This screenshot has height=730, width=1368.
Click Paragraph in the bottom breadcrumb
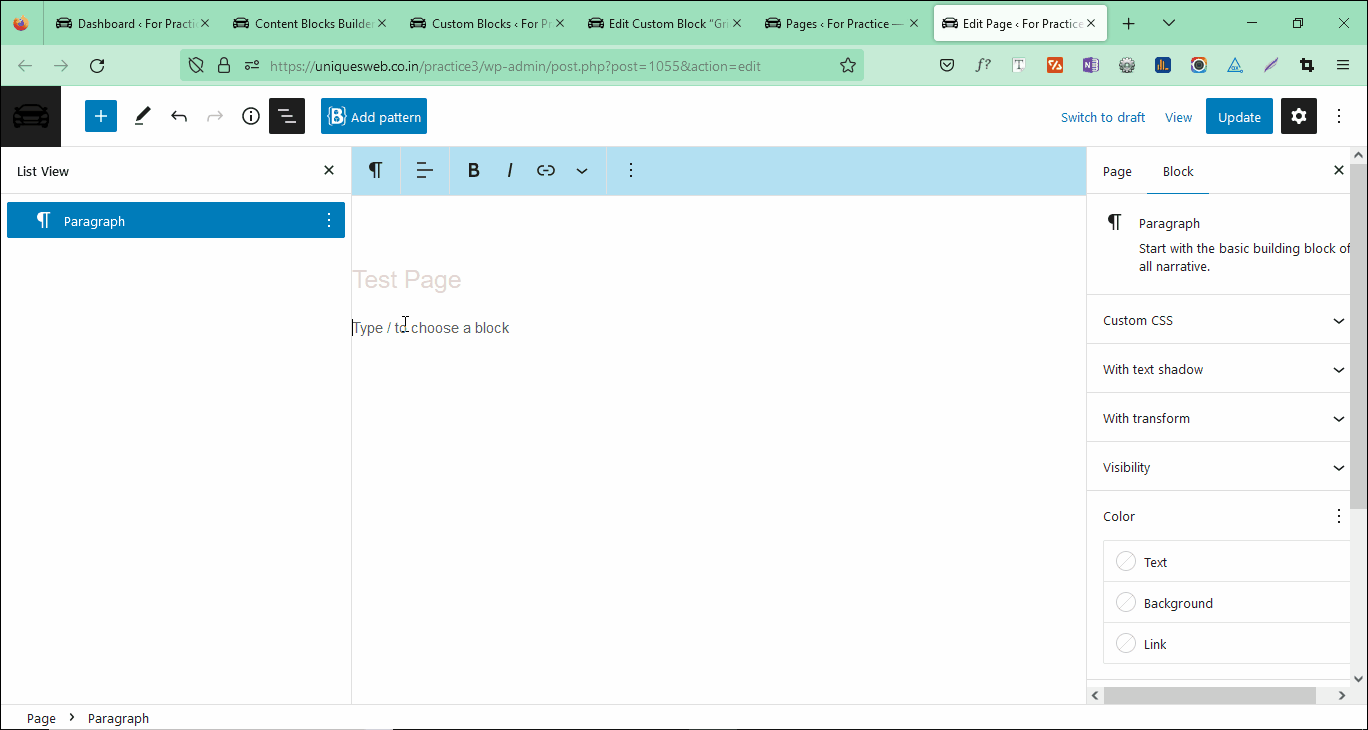tap(118, 718)
